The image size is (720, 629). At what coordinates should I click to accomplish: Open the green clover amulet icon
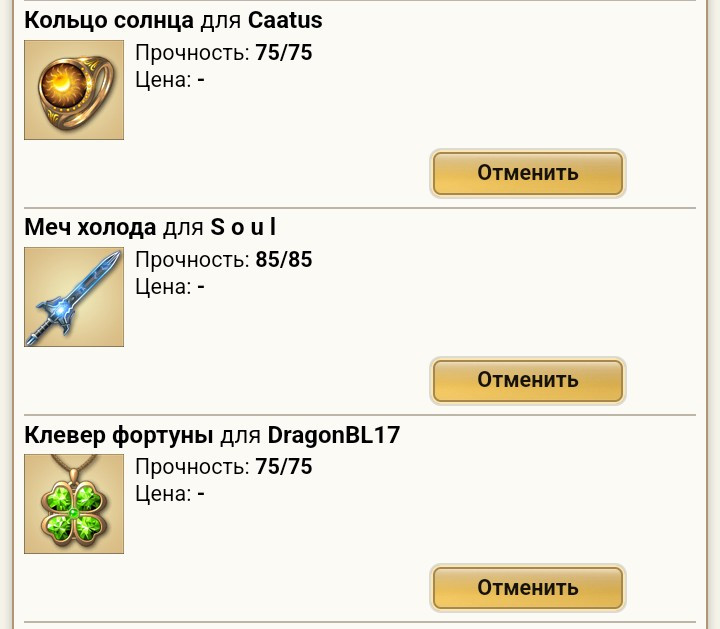click(74, 504)
